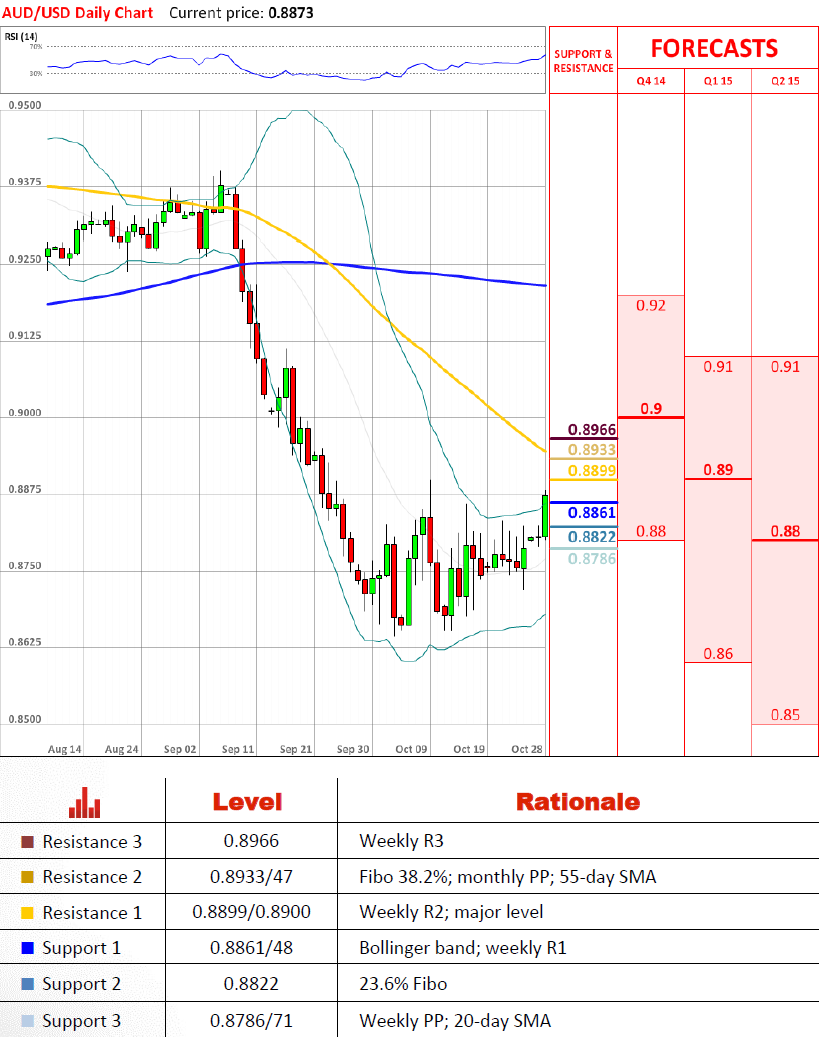This screenshot has width=820, height=1037.
Task: Click the Weekly PP; 20-day SMA rationale
Action: (455, 1021)
